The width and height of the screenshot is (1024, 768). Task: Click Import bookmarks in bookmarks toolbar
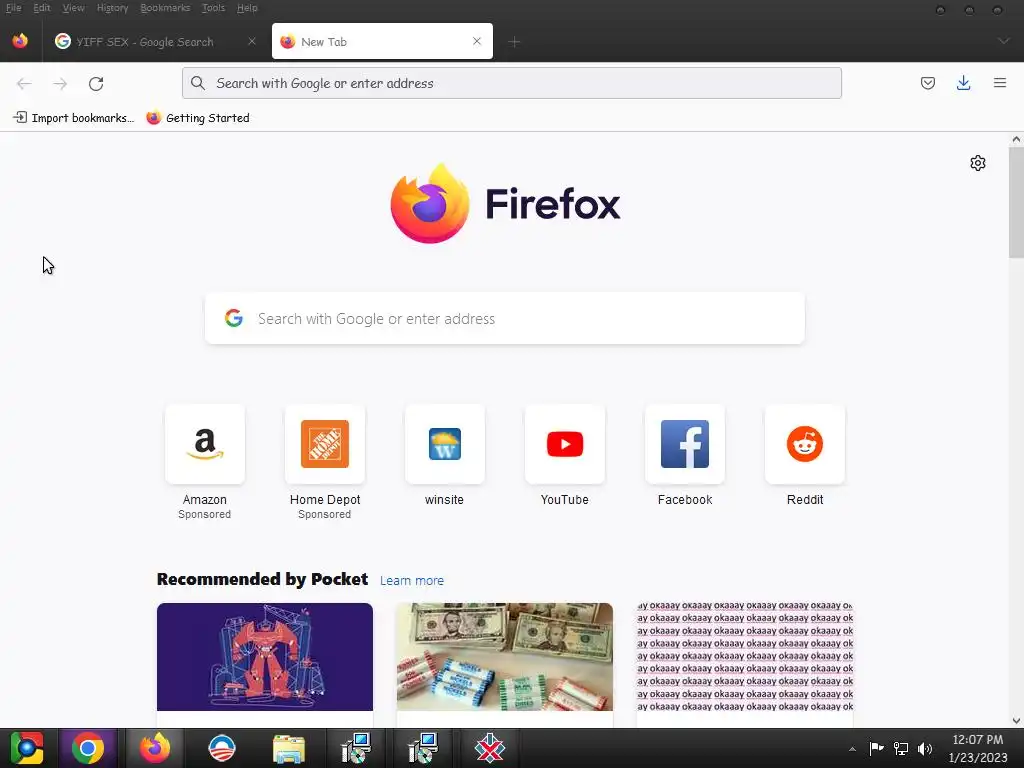point(73,118)
